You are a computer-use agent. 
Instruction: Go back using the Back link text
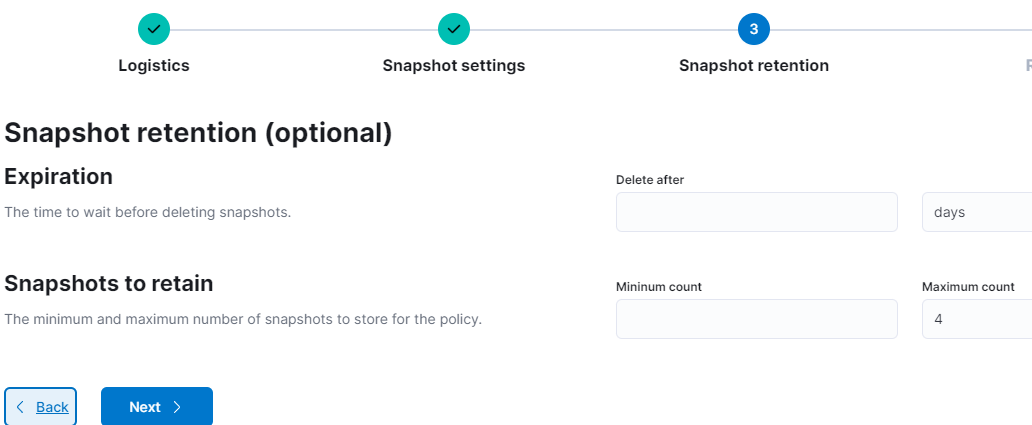tap(52, 407)
